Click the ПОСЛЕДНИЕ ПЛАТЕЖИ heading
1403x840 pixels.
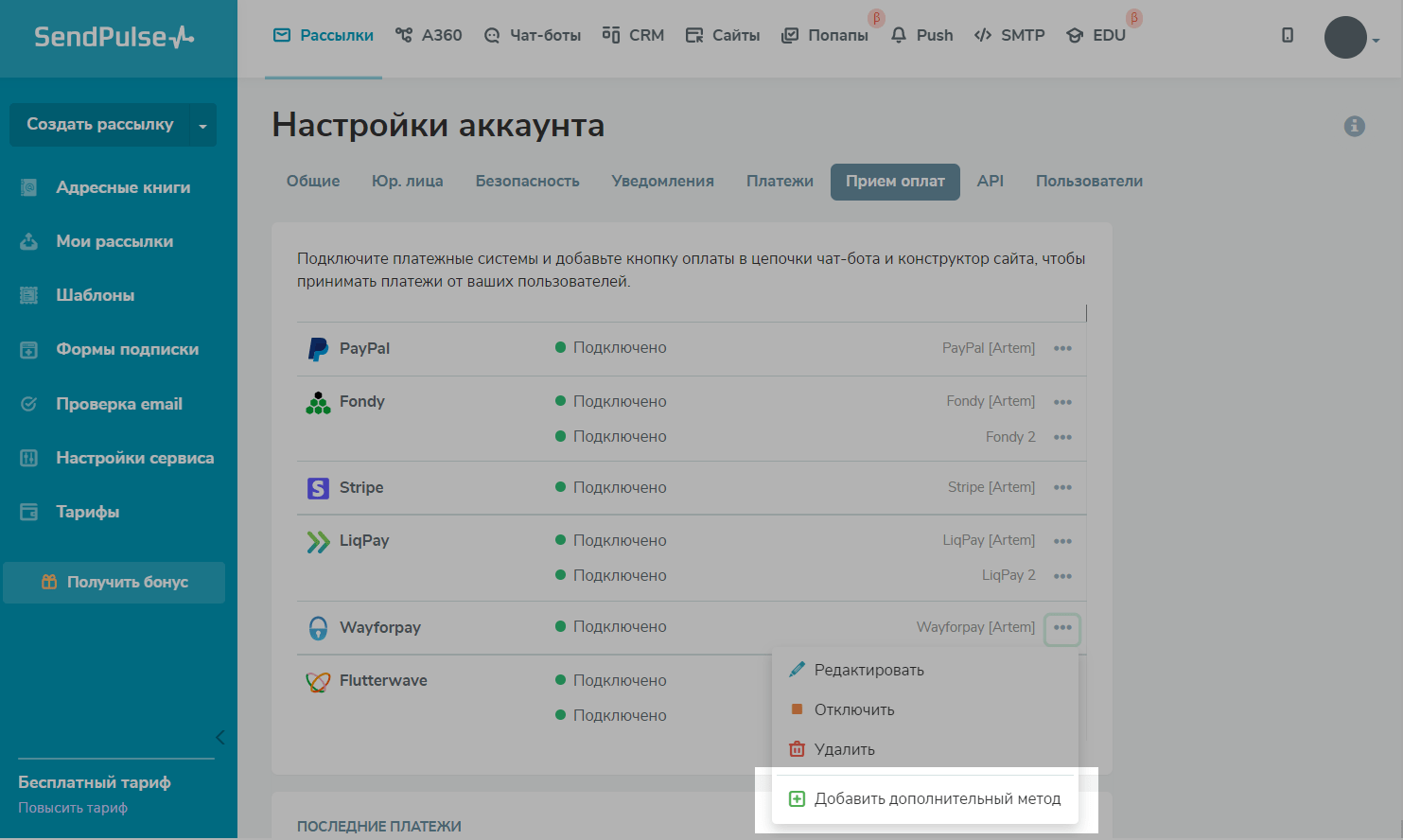[x=379, y=827]
